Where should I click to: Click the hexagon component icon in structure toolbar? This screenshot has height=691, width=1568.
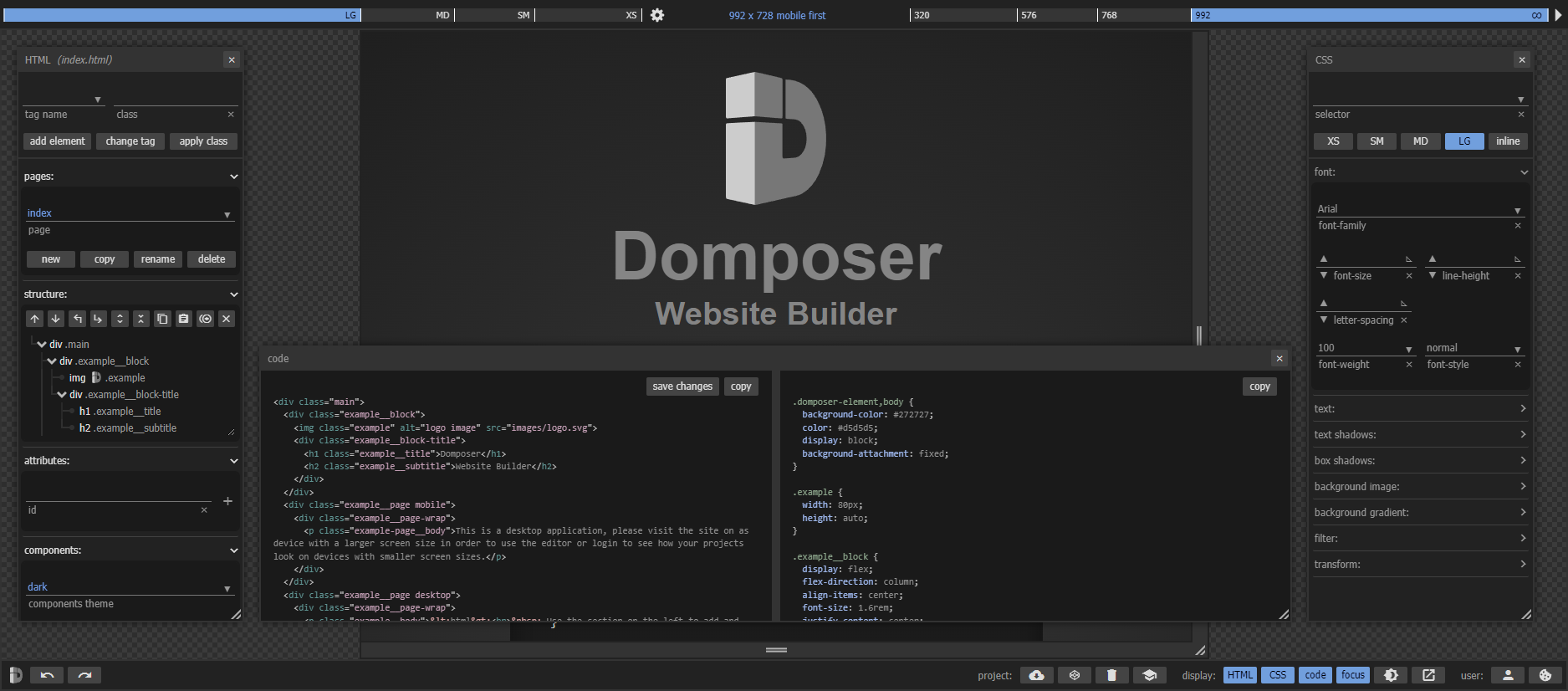click(205, 319)
